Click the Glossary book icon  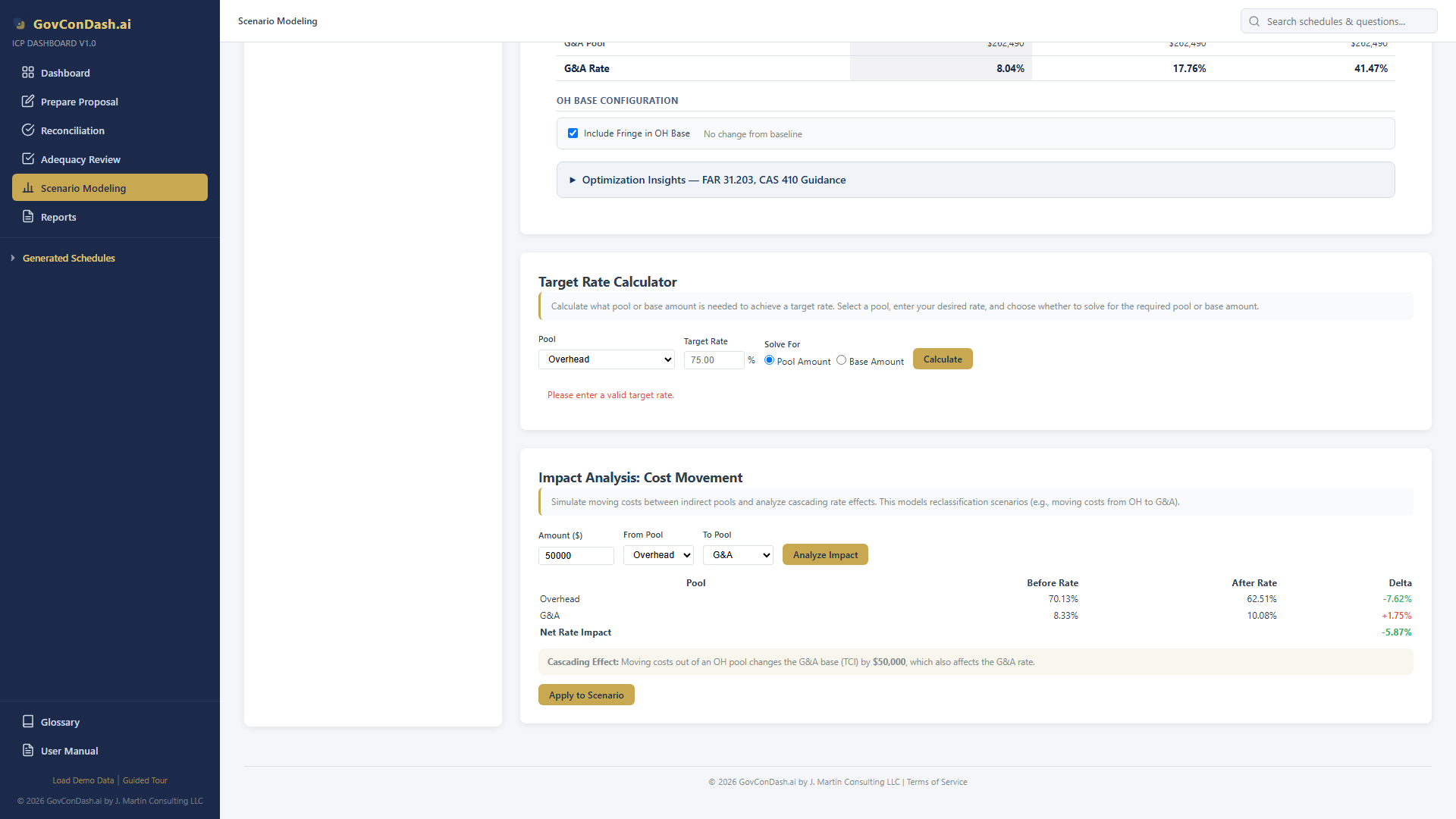[28, 722]
